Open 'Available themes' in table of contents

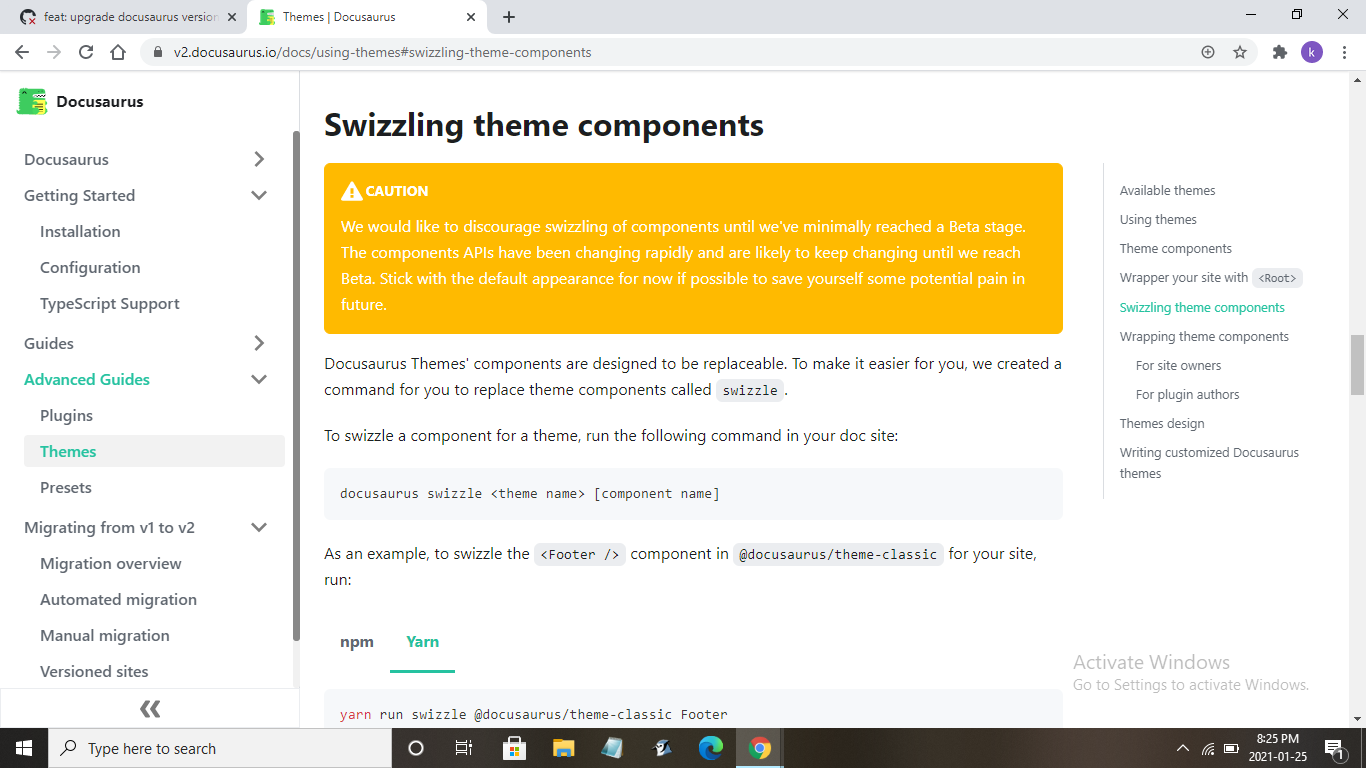1167,190
